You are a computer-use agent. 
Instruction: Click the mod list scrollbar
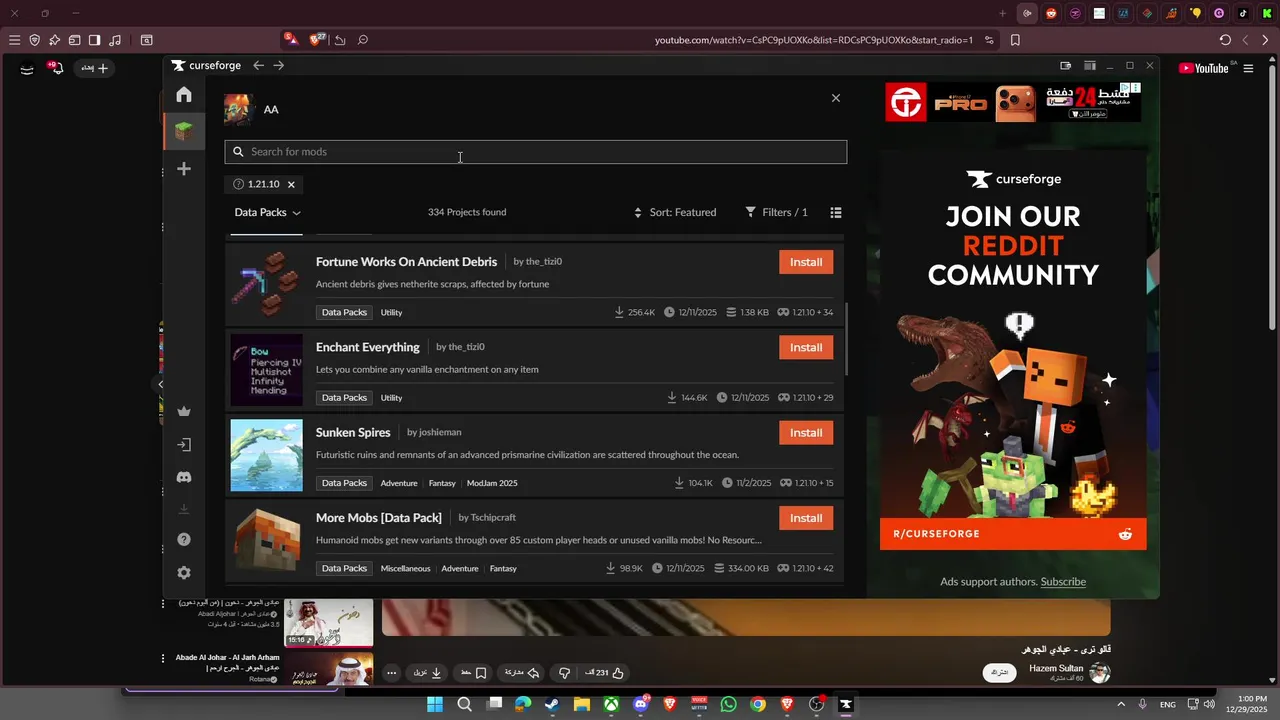pyautogui.click(x=847, y=340)
